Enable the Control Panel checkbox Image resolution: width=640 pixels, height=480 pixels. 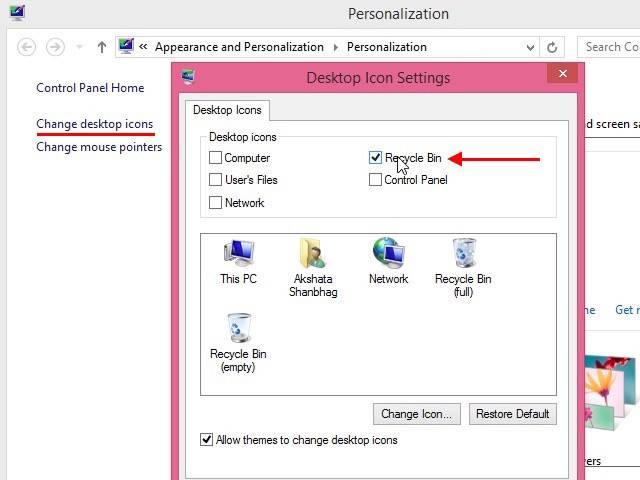375,180
